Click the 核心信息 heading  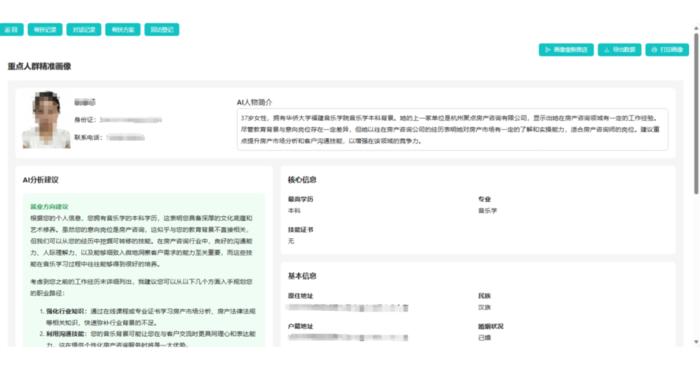(x=302, y=180)
